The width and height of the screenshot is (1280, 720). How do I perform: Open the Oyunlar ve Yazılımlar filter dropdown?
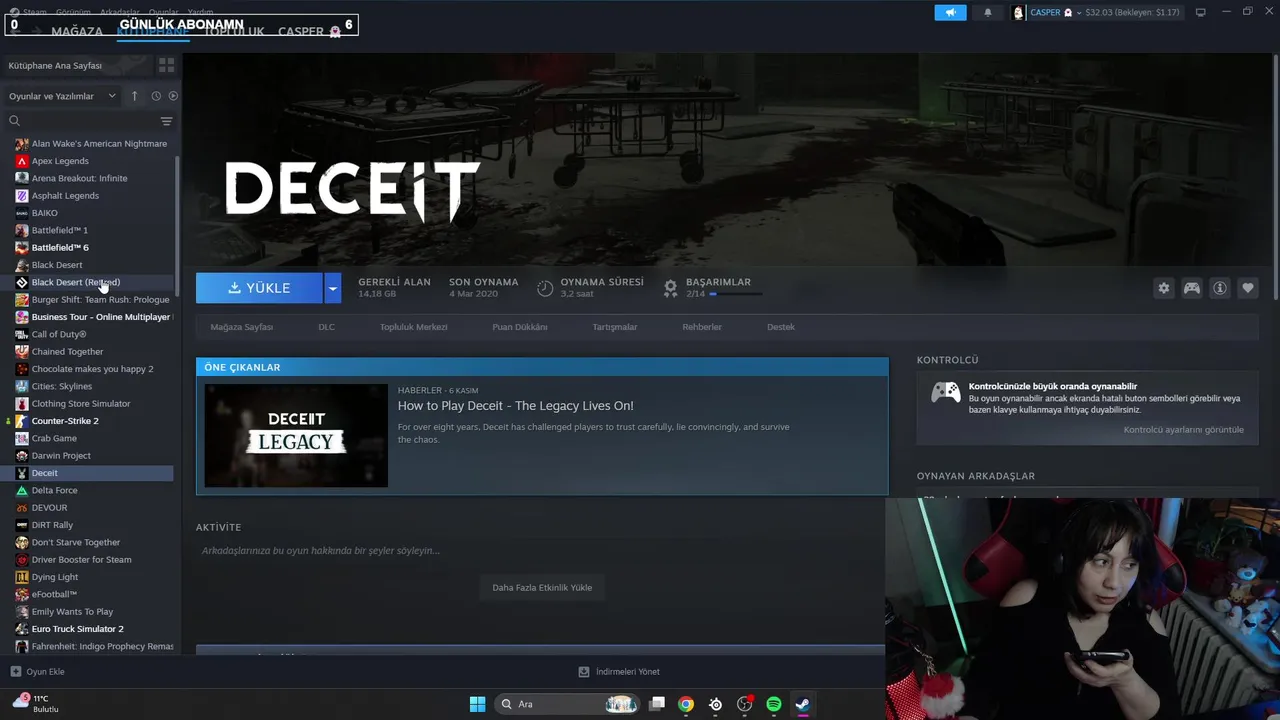[x=62, y=96]
